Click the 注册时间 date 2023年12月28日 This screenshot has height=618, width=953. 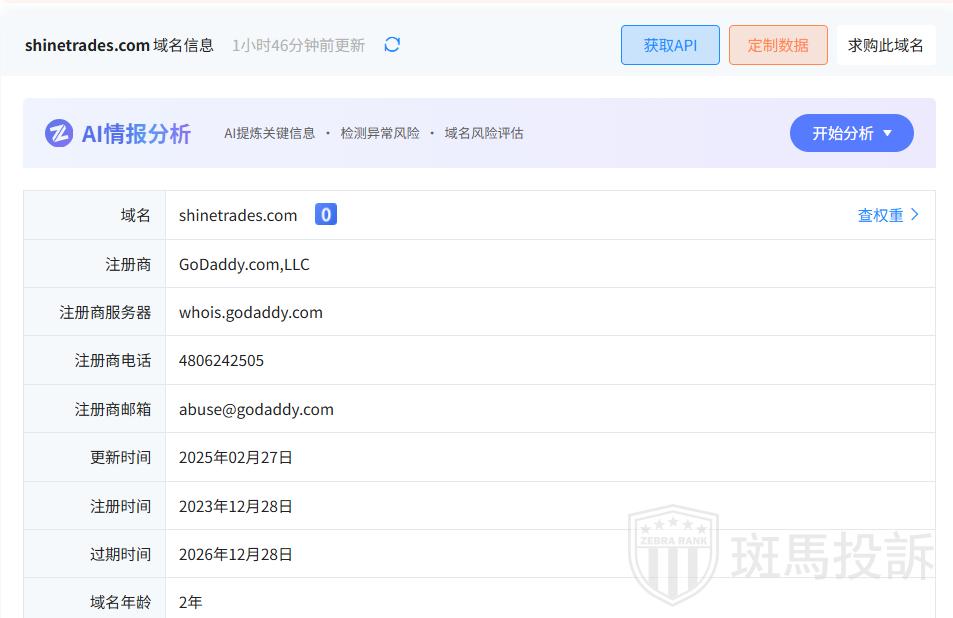point(235,506)
